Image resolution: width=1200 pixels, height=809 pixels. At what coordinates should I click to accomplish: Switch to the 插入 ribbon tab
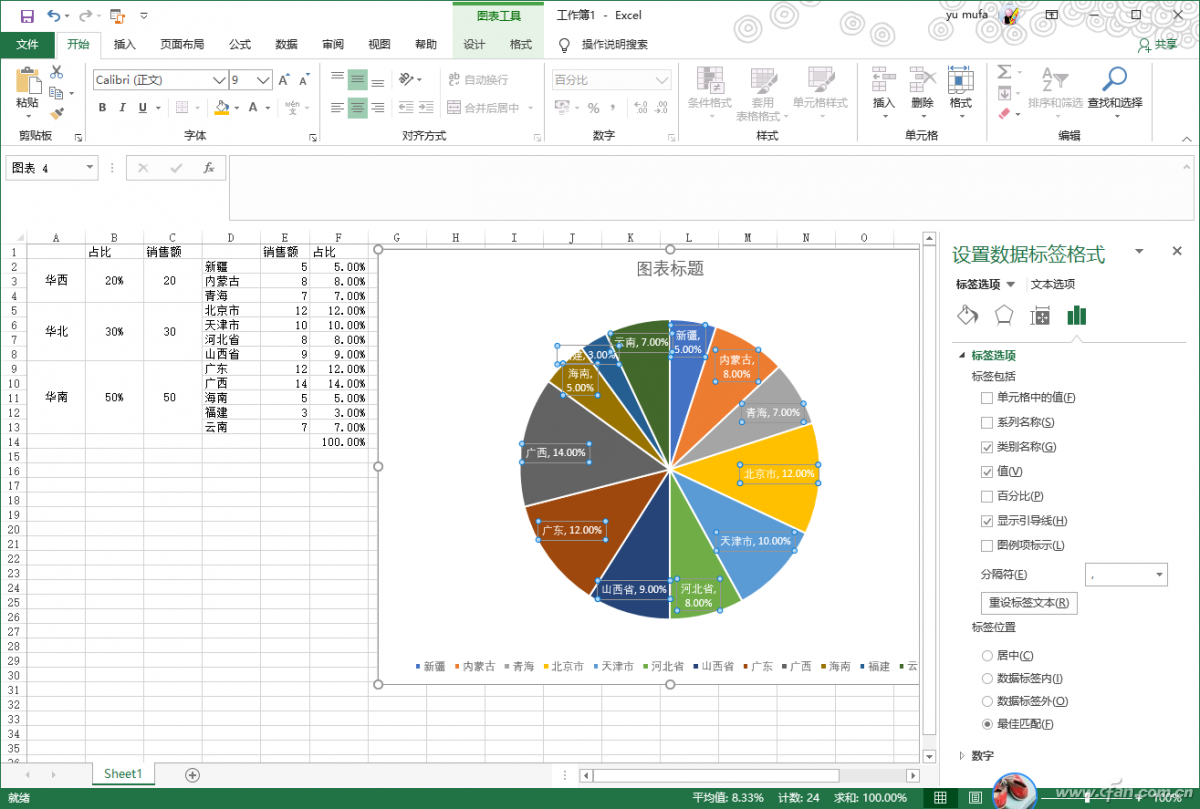point(124,45)
